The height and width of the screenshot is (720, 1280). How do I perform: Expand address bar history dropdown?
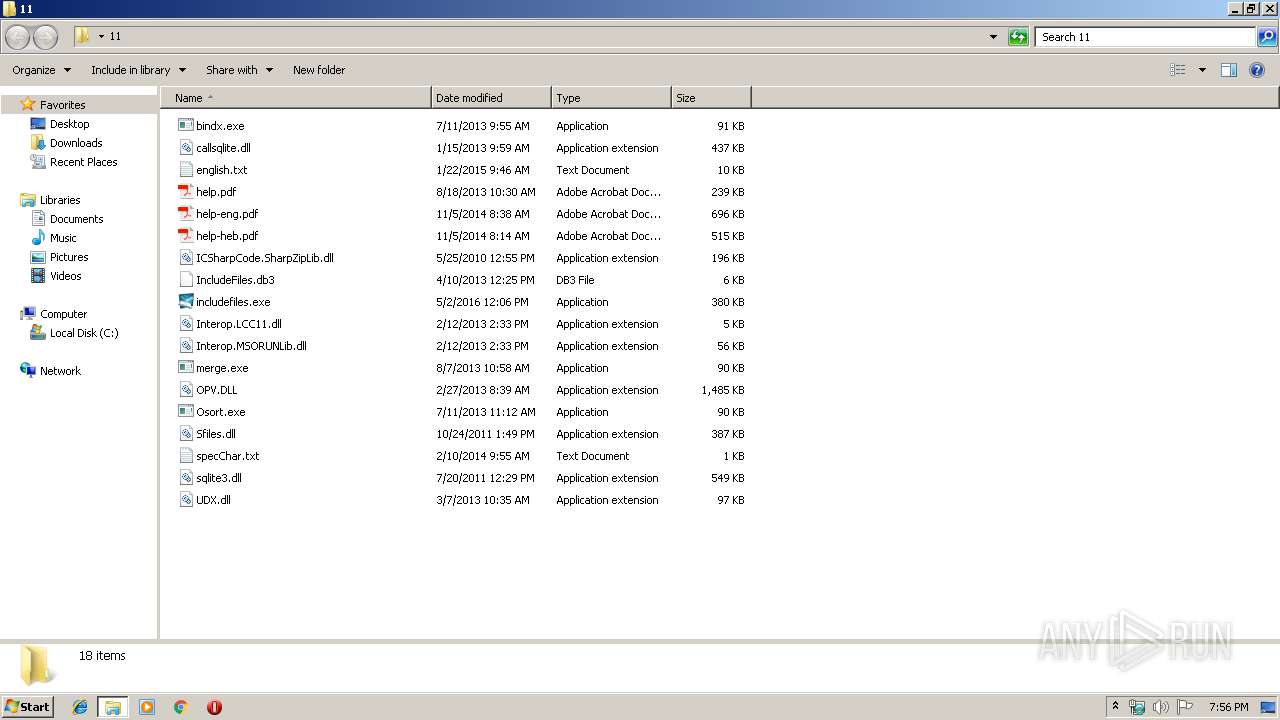tap(993, 37)
